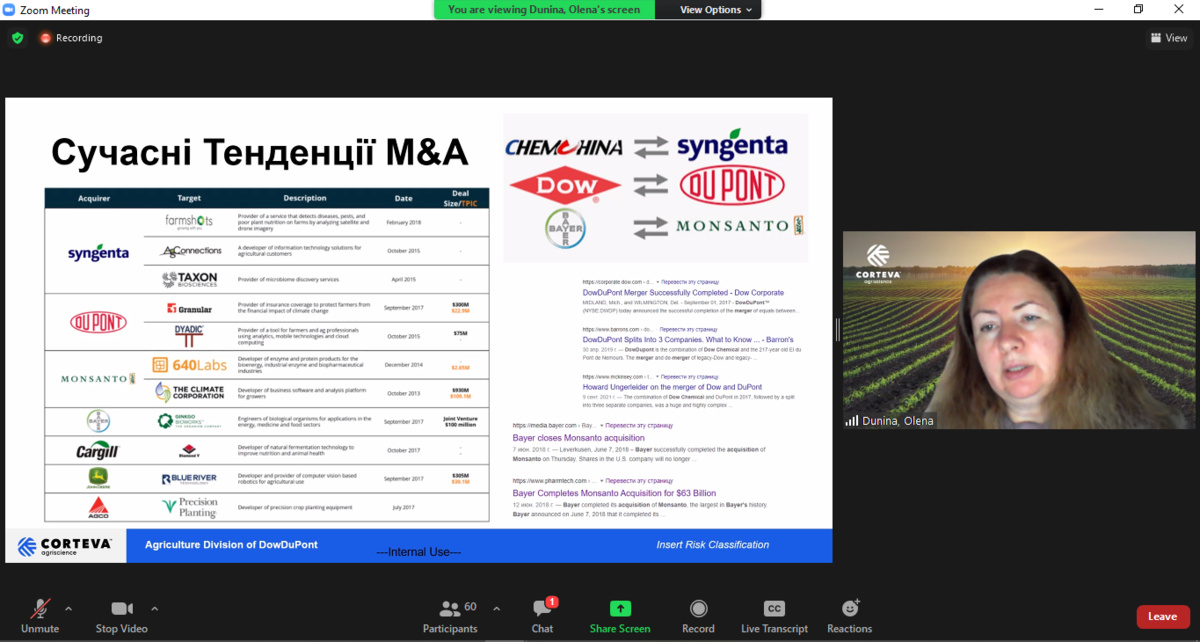Click the Recording indicator

pos(71,38)
